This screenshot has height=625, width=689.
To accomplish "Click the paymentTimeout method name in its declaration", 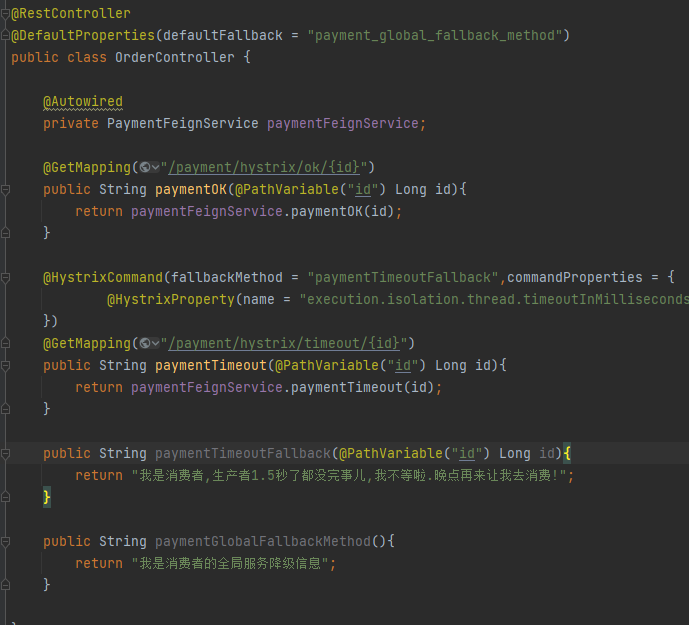I will [211, 365].
